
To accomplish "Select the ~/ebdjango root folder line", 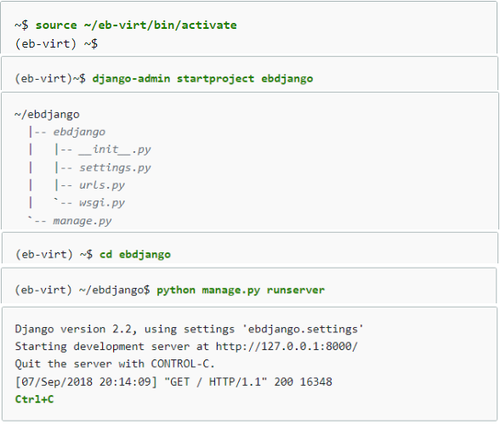I will point(47,114).
